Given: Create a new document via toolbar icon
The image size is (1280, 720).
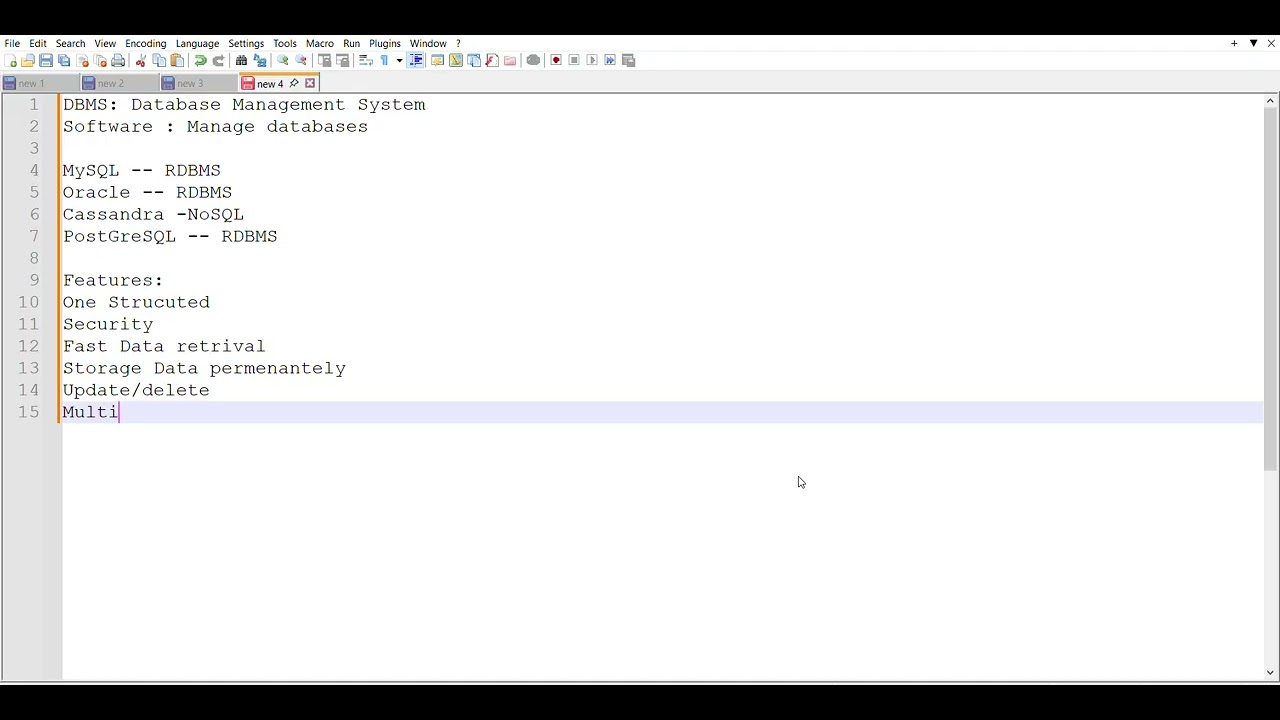Looking at the screenshot, I should tap(11, 60).
